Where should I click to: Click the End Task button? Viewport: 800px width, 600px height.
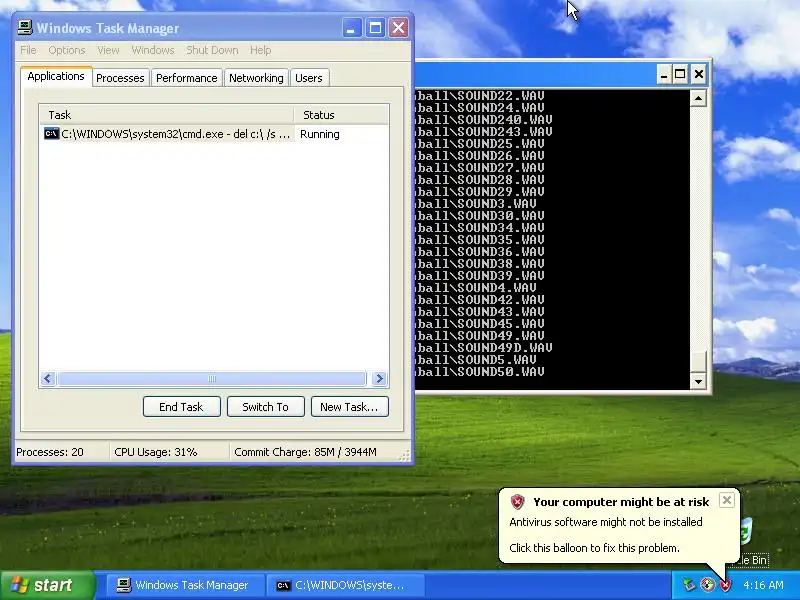point(182,407)
